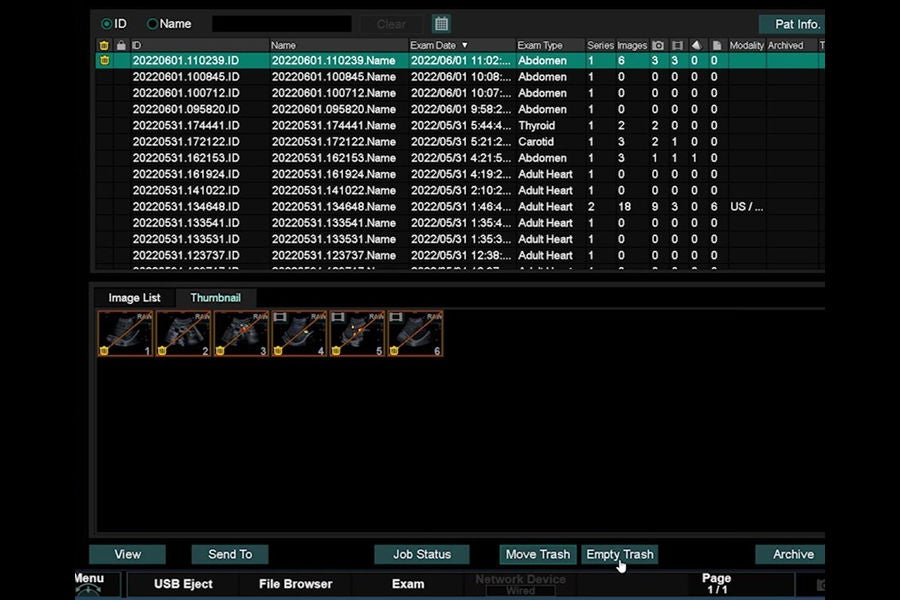
Task: Select the ID search radio button
Action: tap(106, 24)
